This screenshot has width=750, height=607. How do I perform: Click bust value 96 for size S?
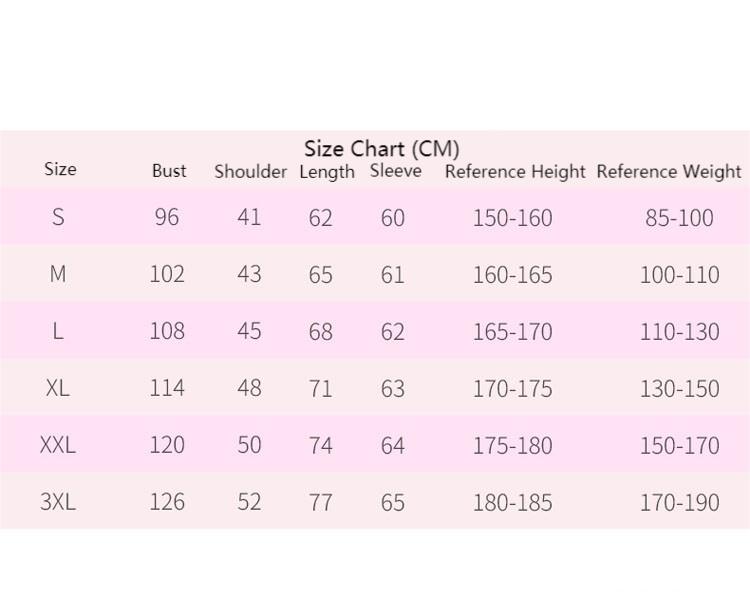coord(167,217)
